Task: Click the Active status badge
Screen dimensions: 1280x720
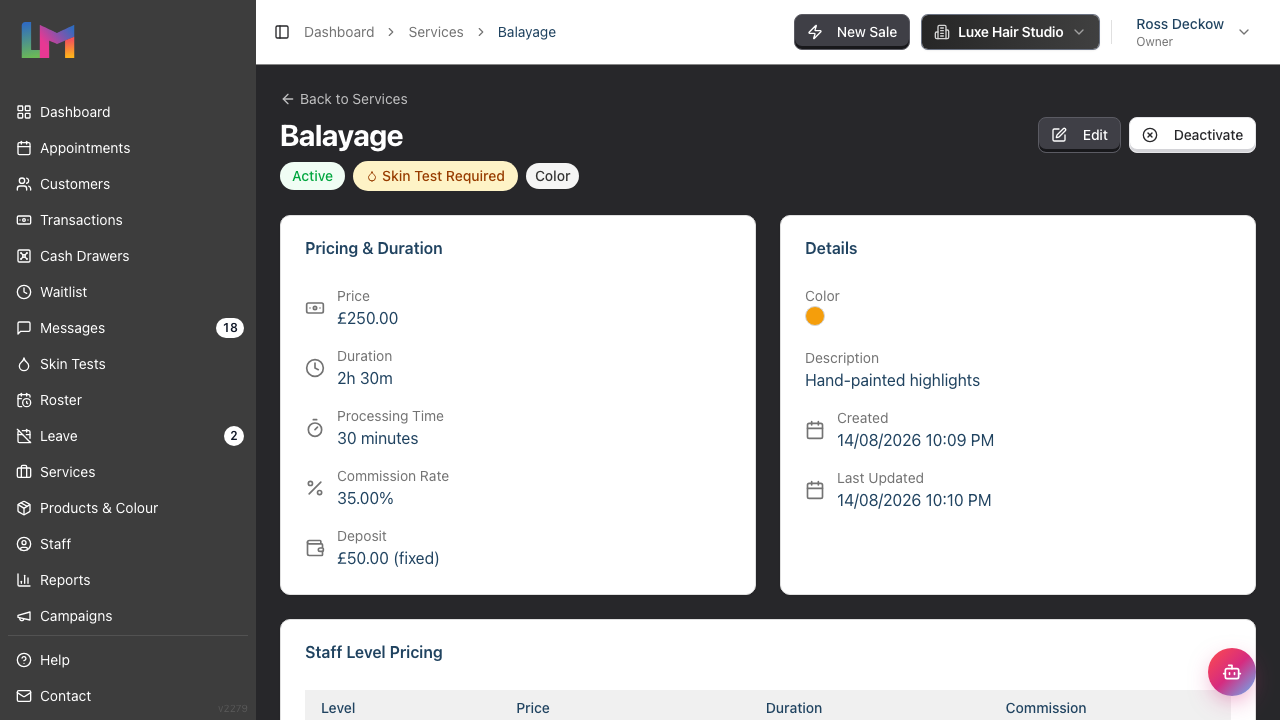Action: coord(312,176)
